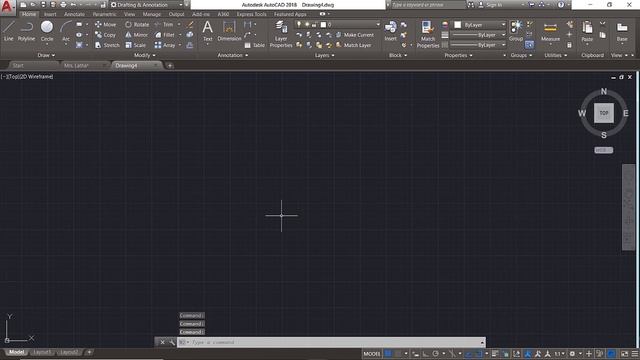This screenshot has height=360, width=640.
Task: Expand the Block panel
Action: 398,55
